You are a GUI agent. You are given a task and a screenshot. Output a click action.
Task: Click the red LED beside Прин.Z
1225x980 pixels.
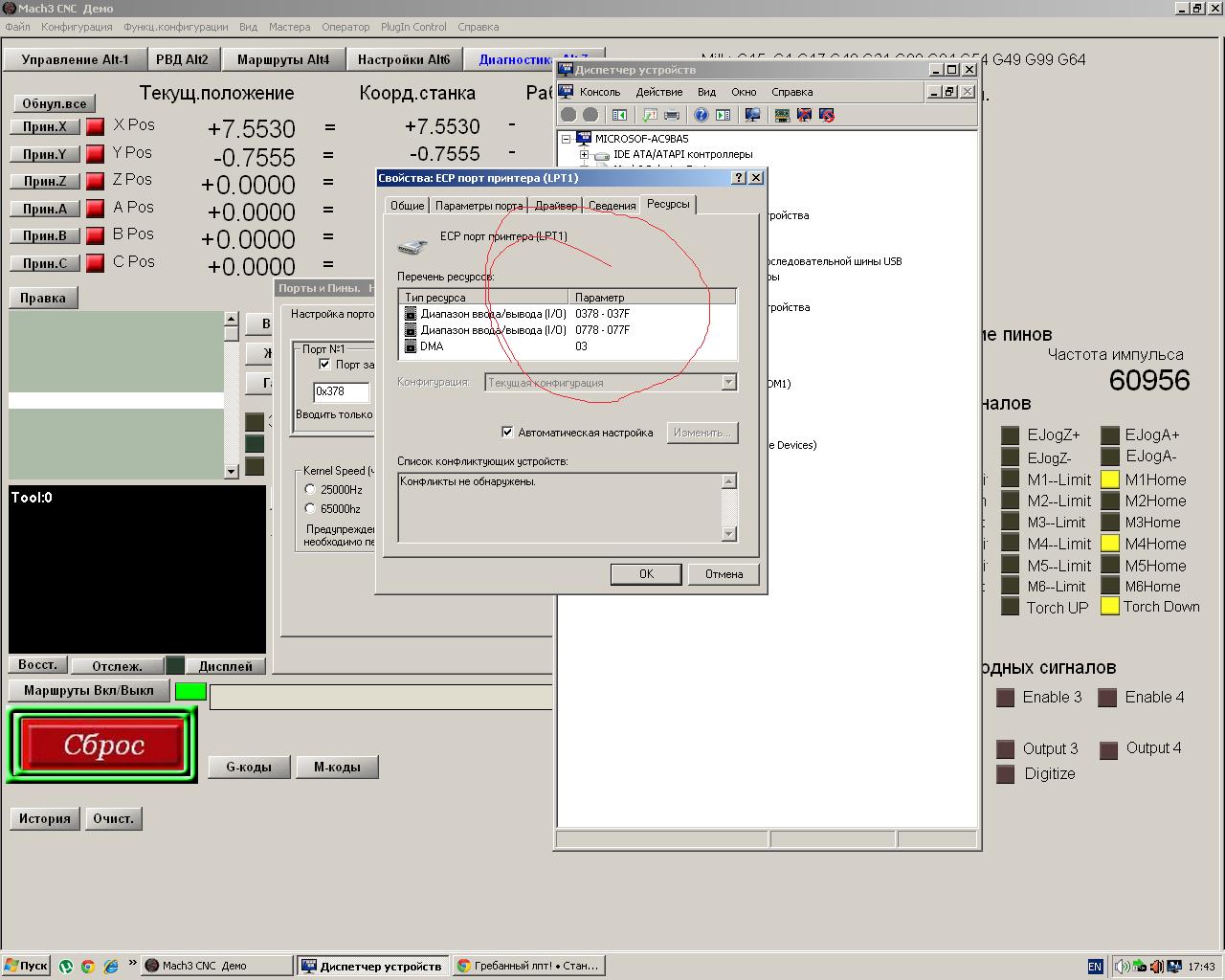click(95, 181)
